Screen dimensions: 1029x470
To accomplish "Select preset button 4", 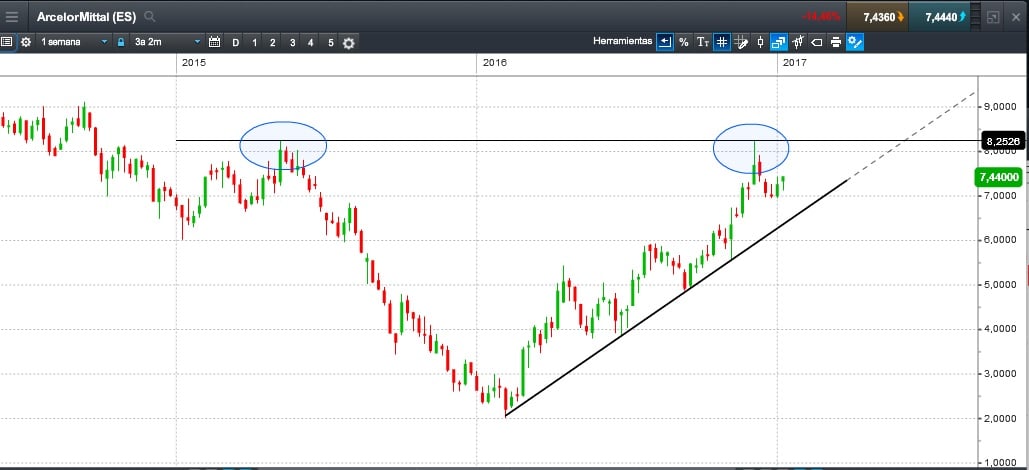I will (311, 43).
